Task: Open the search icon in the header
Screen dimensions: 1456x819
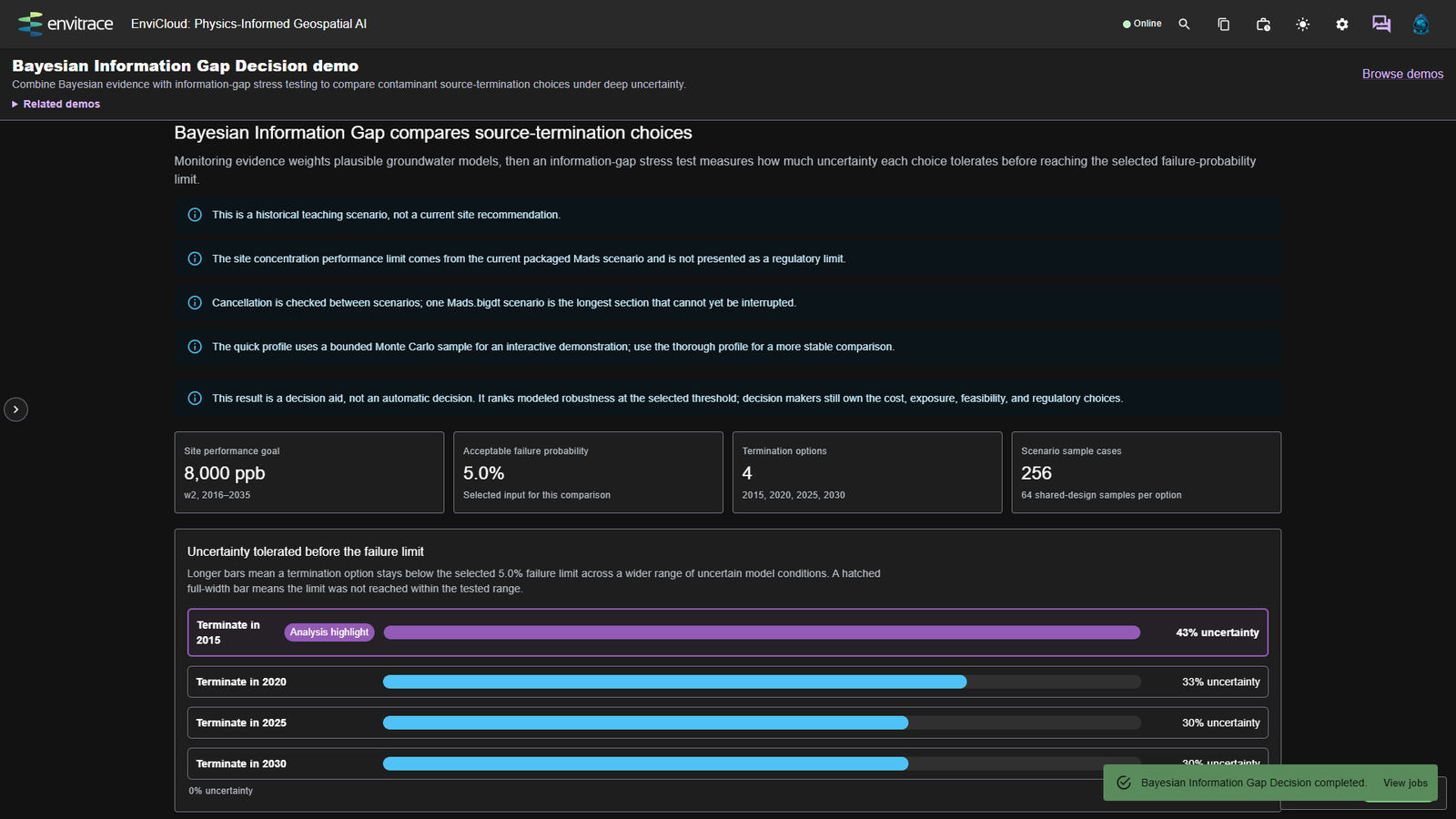Action: (1184, 24)
